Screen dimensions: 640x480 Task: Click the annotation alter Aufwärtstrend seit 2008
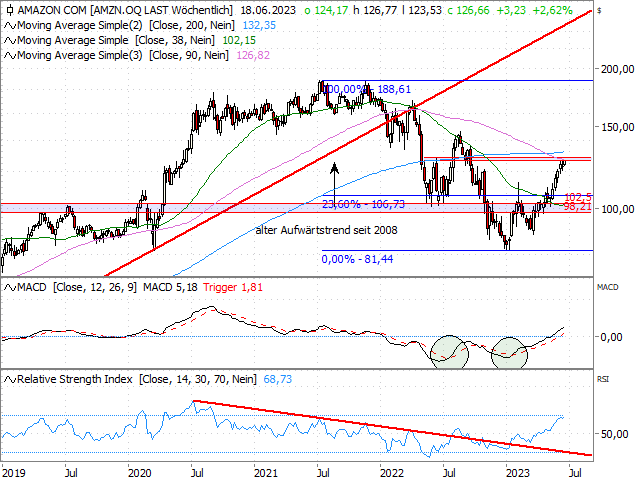coord(327,231)
